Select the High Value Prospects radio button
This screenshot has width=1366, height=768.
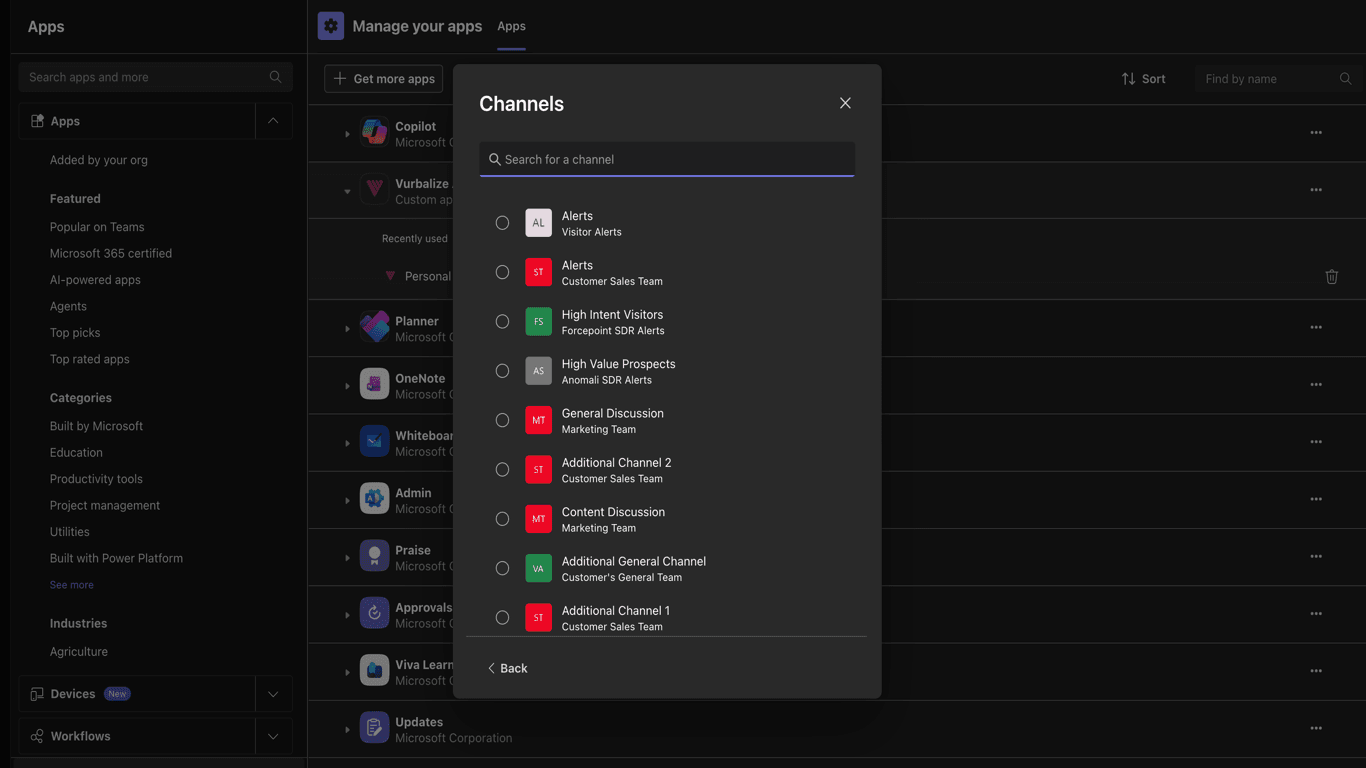[502, 371]
